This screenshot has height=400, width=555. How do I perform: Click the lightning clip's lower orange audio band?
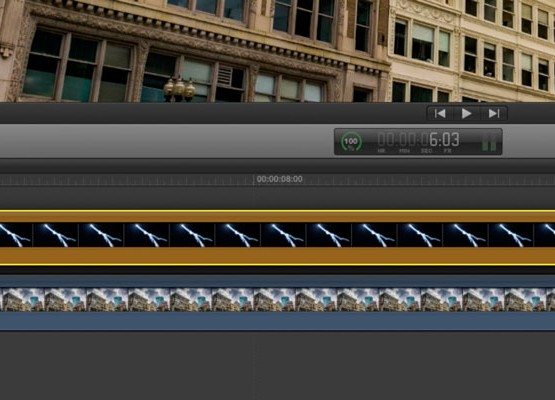tap(278, 256)
